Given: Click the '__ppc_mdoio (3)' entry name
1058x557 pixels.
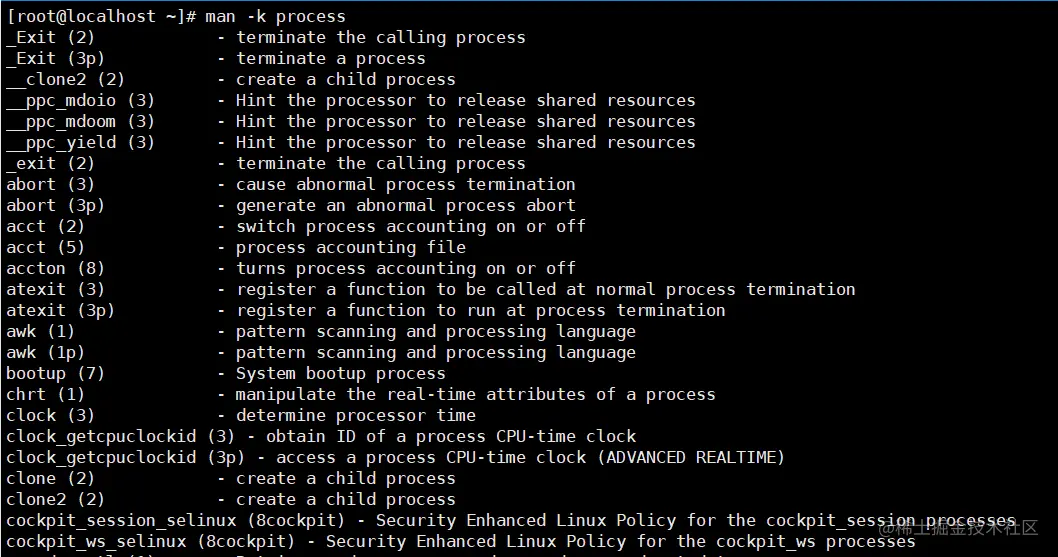Looking at the screenshot, I should point(80,100).
